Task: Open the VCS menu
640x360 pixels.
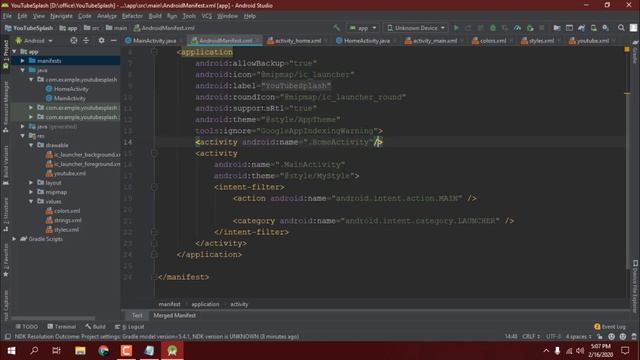Action: click(207, 16)
